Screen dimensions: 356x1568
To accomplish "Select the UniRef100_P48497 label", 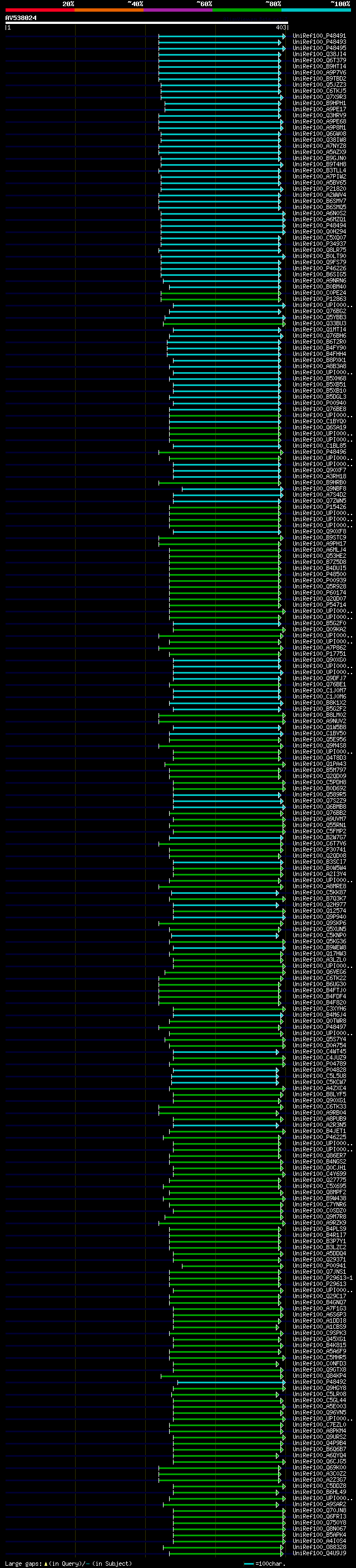I will point(319,1027).
